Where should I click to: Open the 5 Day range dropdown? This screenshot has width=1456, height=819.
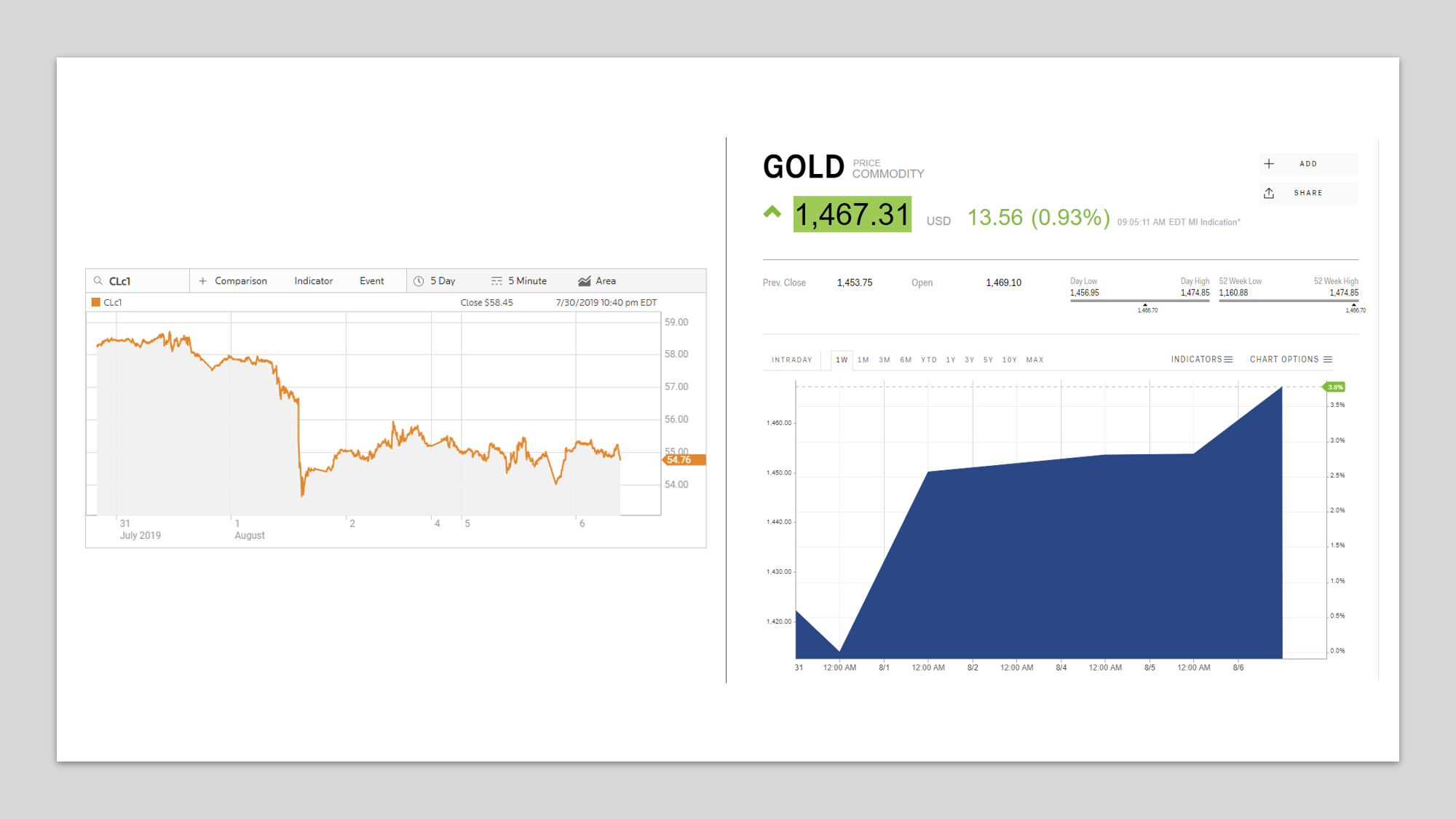443,281
